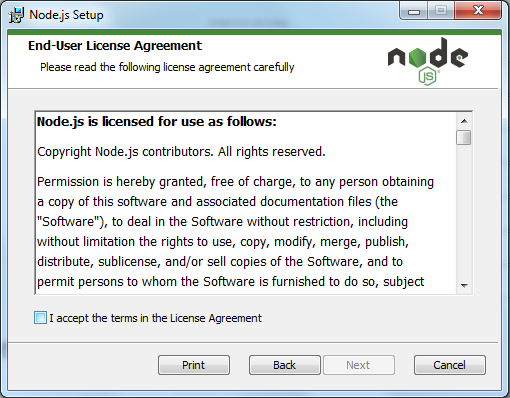Minimize the Node.js Setup window
The width and height of the screenshot is (510, 398).
414,12
